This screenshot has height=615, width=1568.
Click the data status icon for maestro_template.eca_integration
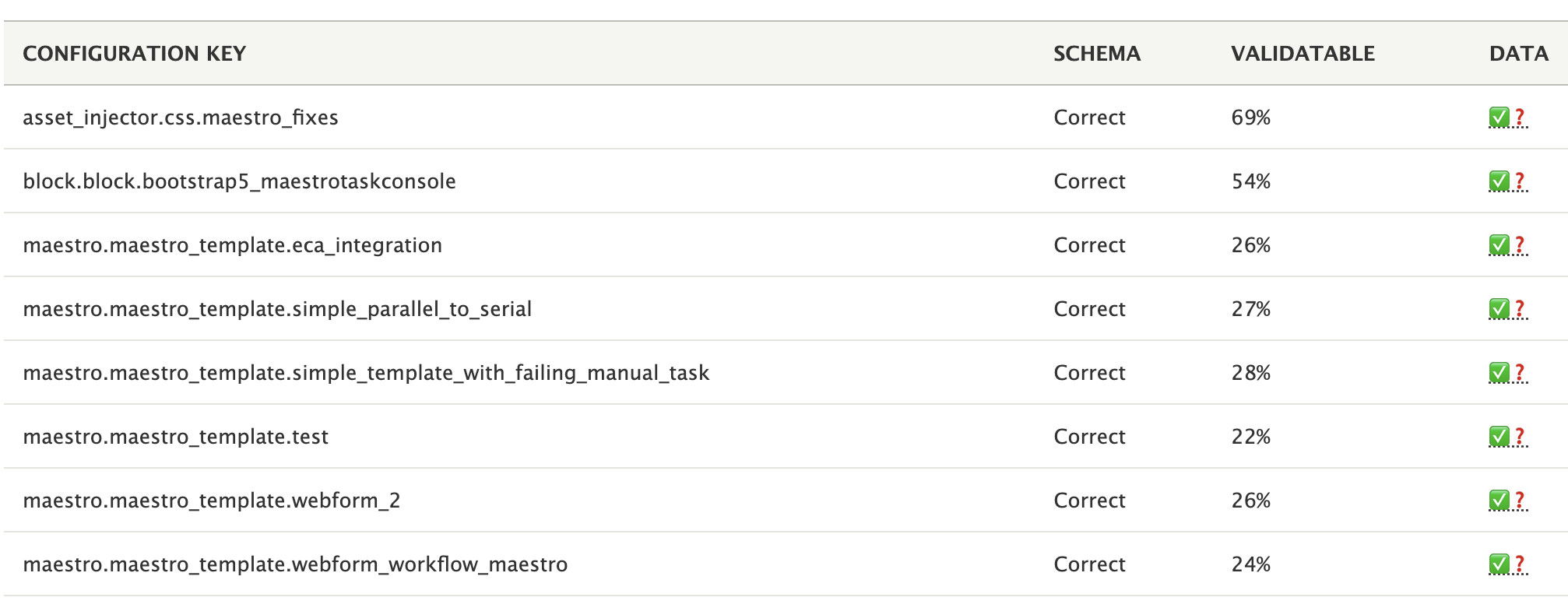coord(1508,245)
